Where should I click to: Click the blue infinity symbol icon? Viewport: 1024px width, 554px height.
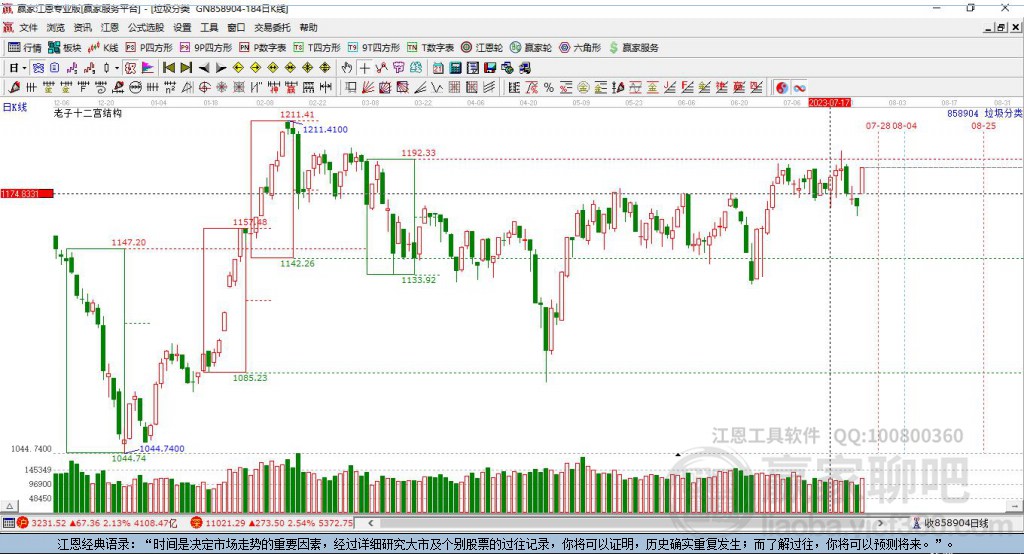point(799,88)
